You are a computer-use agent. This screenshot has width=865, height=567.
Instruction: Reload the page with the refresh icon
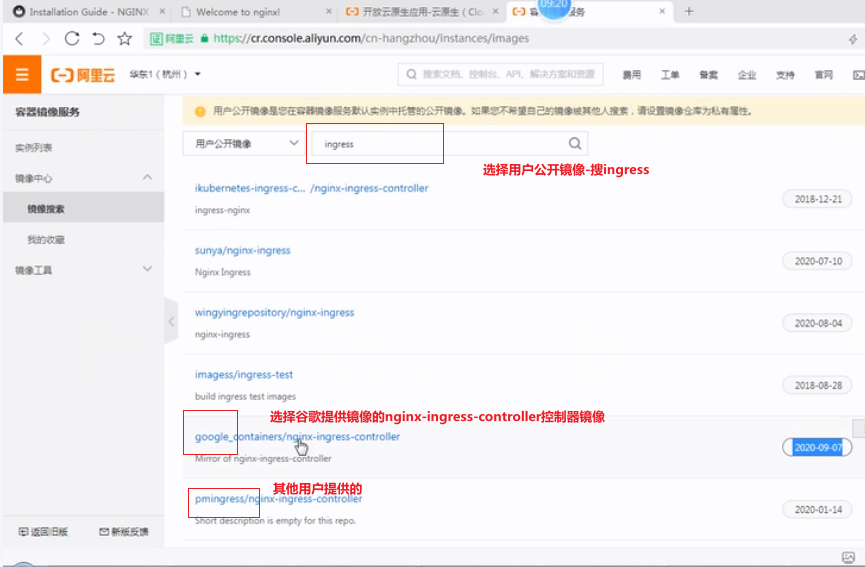pyautogui.click(x=72, y=38)
